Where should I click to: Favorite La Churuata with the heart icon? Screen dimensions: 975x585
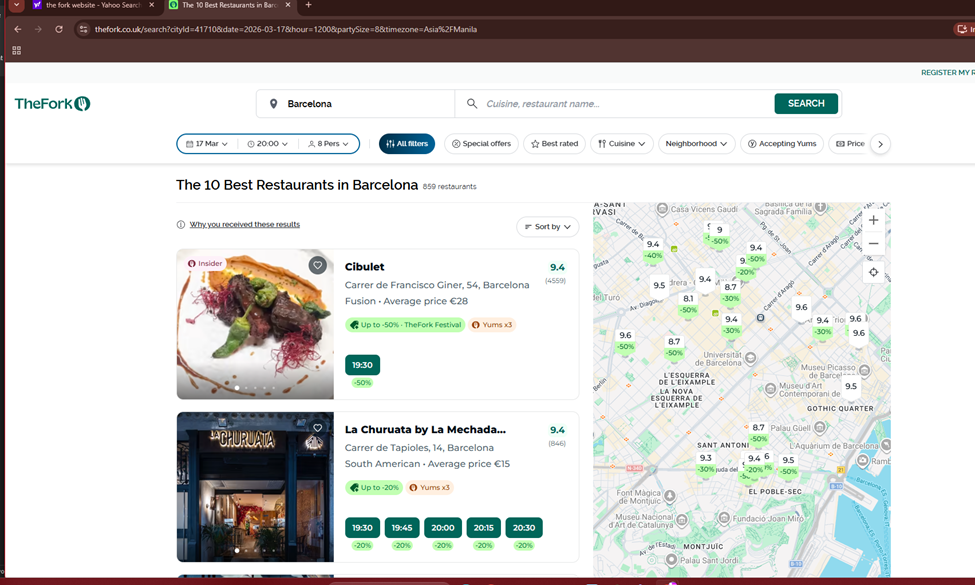[x=318, y=428]
